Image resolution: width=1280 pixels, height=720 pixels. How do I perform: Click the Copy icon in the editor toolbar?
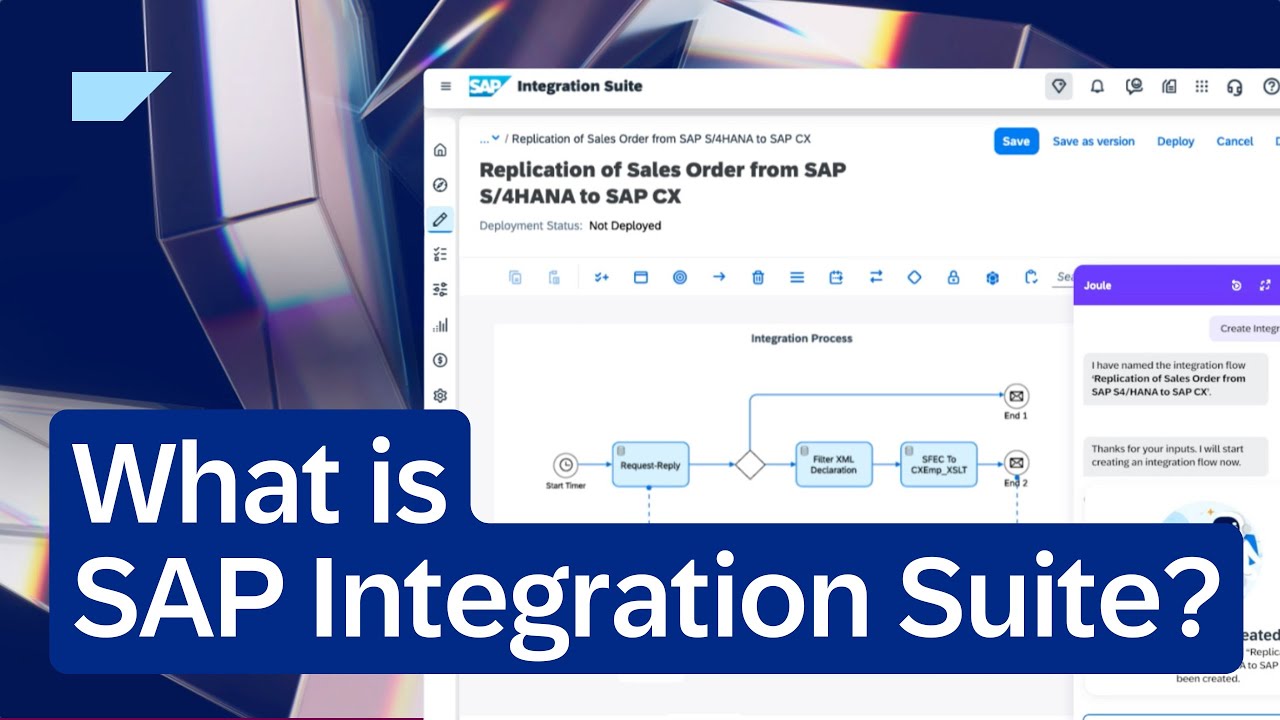pyautogui.click(x=515, y=277)
